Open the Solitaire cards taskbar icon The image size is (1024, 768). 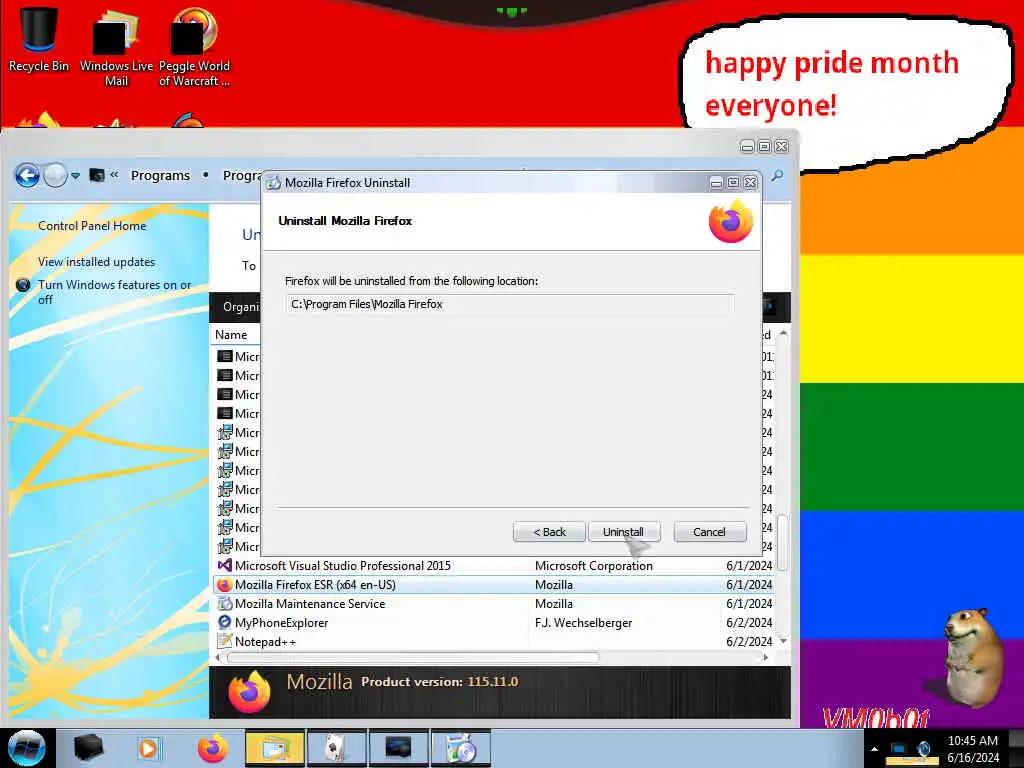[336, 748]
